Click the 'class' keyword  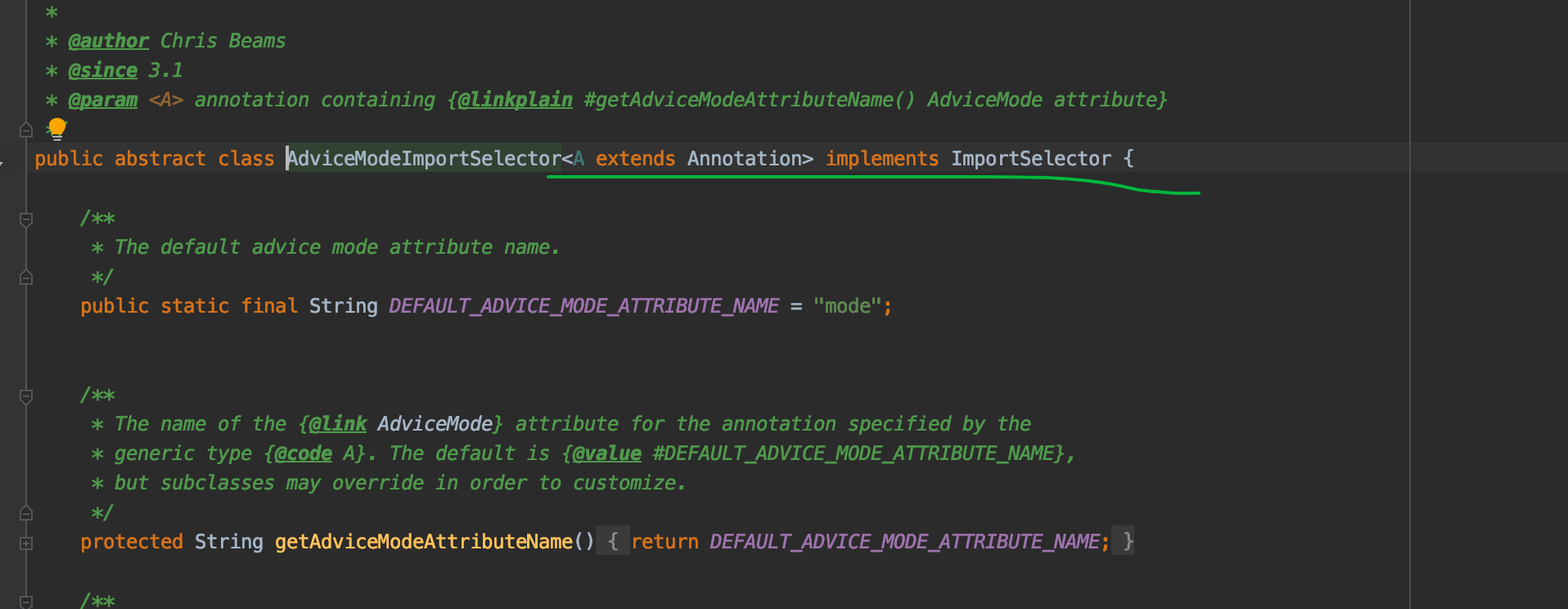coord(246,159)
